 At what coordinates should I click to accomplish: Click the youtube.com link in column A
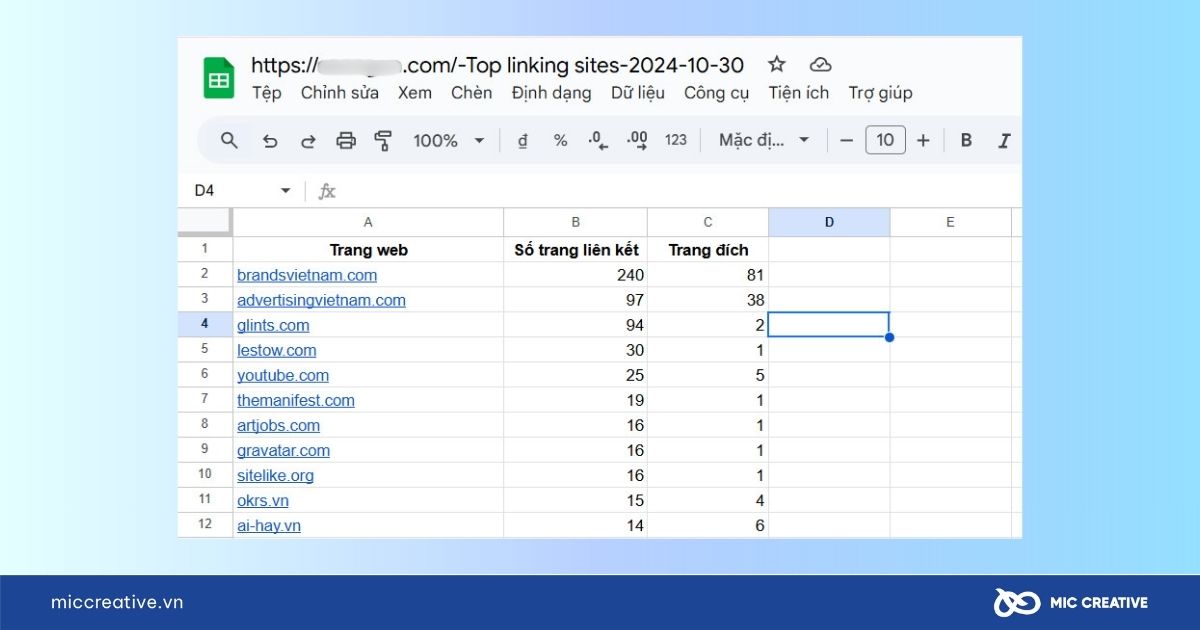click(283, 375)
